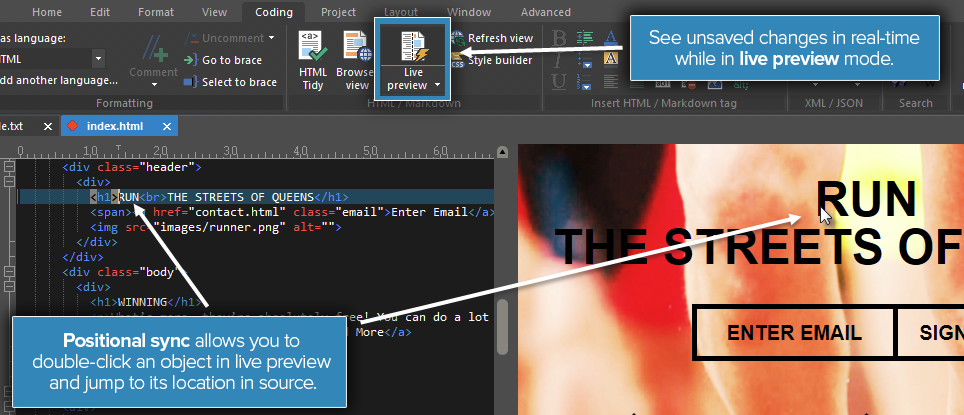This screenshot has height=415, width=964.
Task: Collapse the div fold under the header line
Action: coord(9,181)
